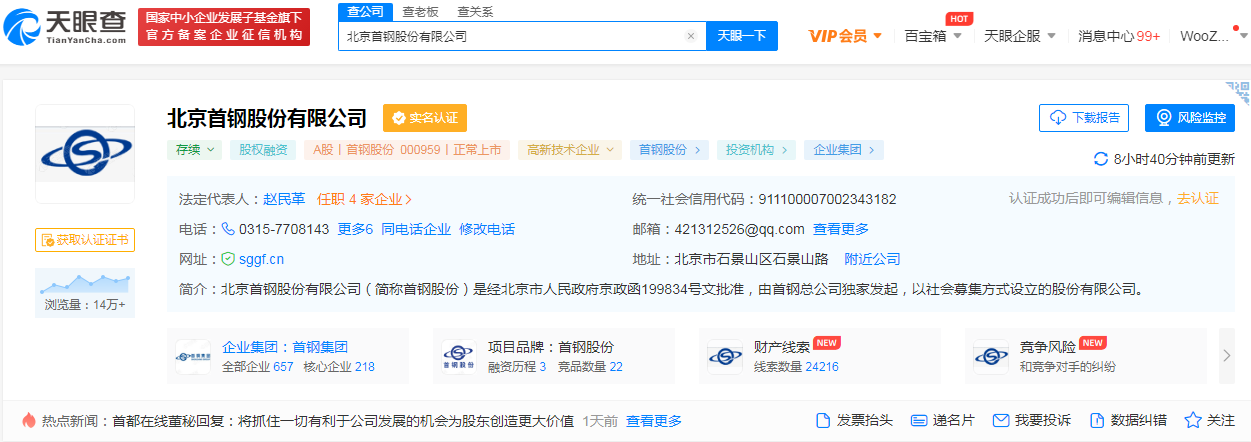The image size is (1251, 442).
Task: Open the 首都在线董秘回复 news headline
Action: tap(343, 421)
